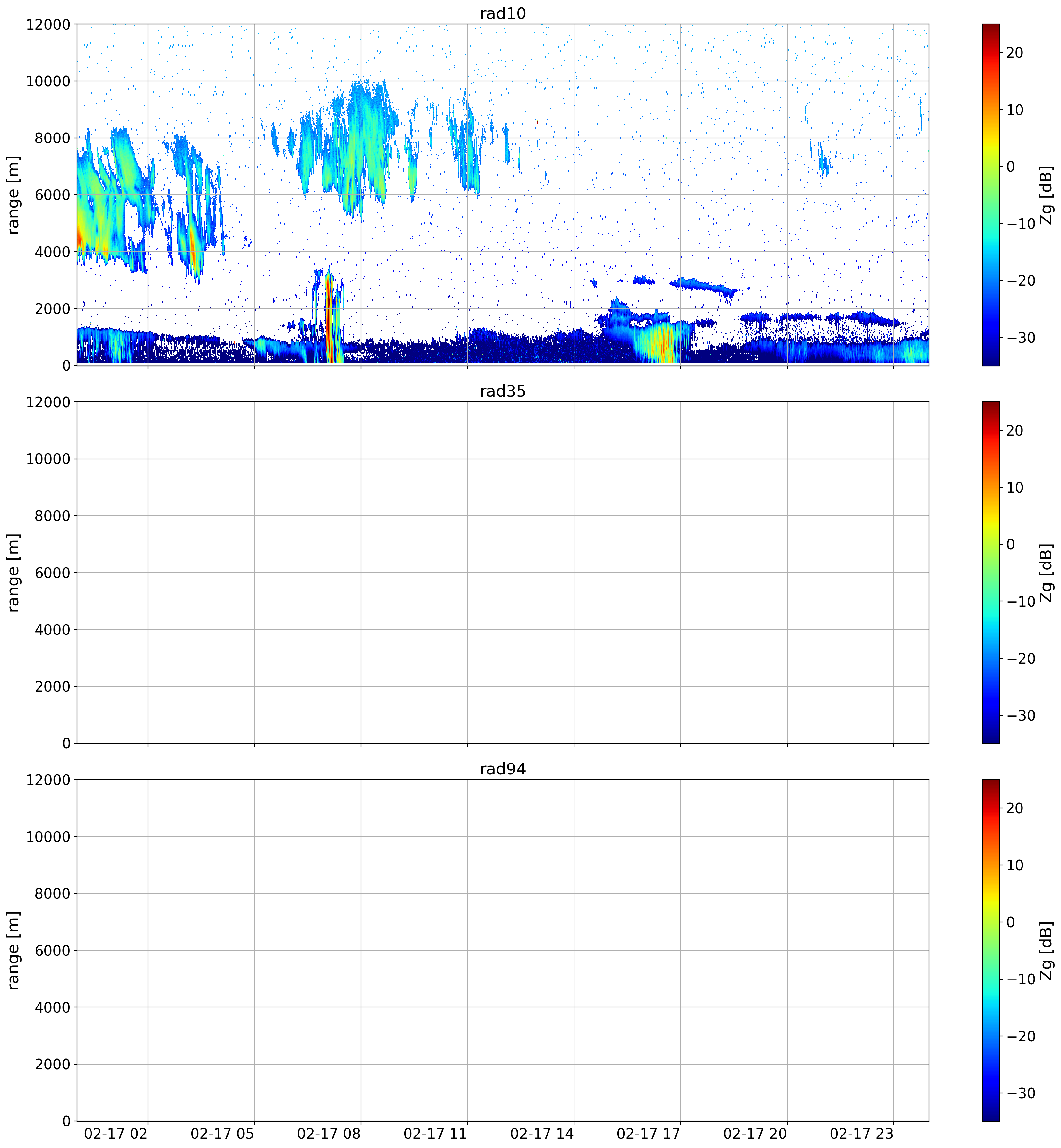Click the −20 tick on rad35 colorbar
Screen dimensions: 1061x1148
(x=1021, y=658)
